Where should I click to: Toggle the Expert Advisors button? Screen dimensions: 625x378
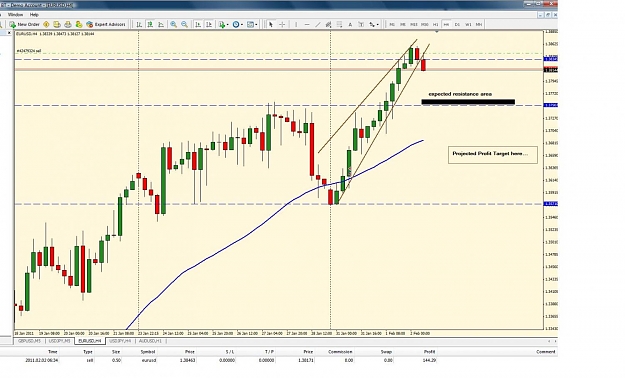click(106, 24)
